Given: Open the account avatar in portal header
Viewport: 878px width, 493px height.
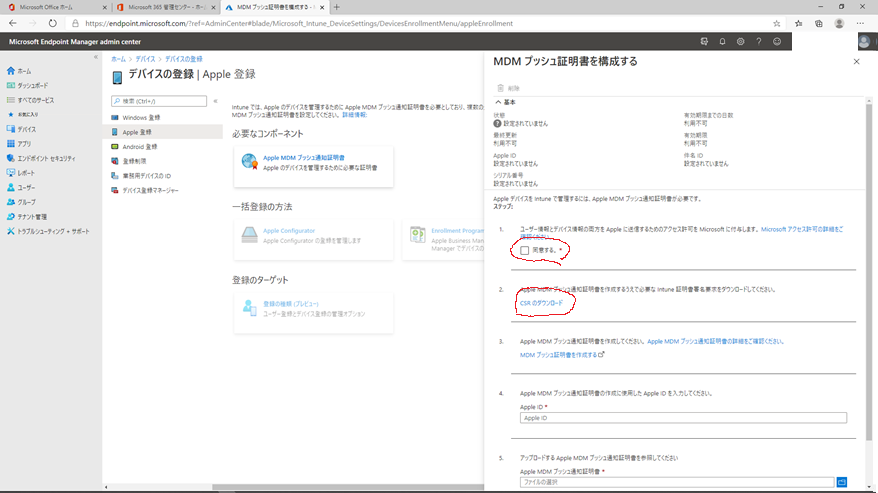Looking at the screenshot, I should click(x=864, y=41).
